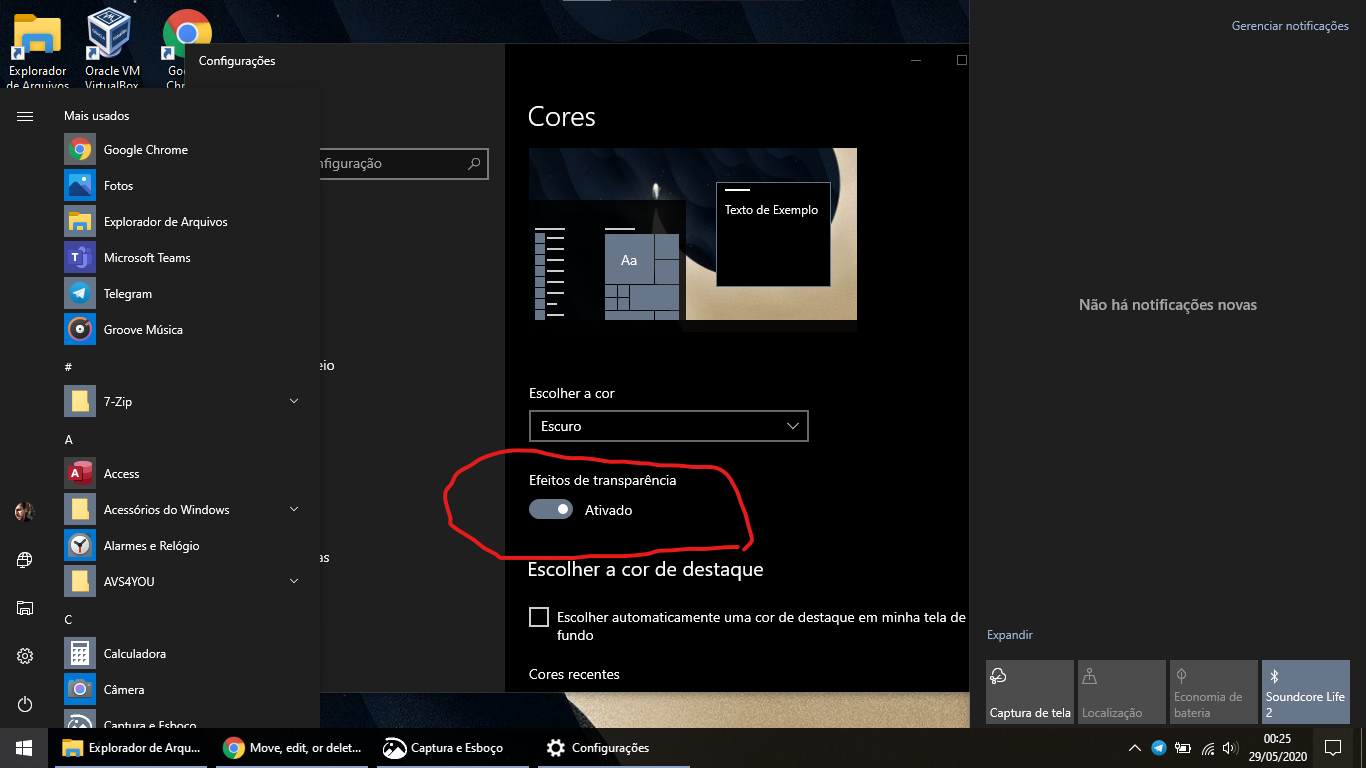The image size is (1366, 768).
Task: Open the Network (globe) shortcut in Start rail
Action: (x=25, y=560)
